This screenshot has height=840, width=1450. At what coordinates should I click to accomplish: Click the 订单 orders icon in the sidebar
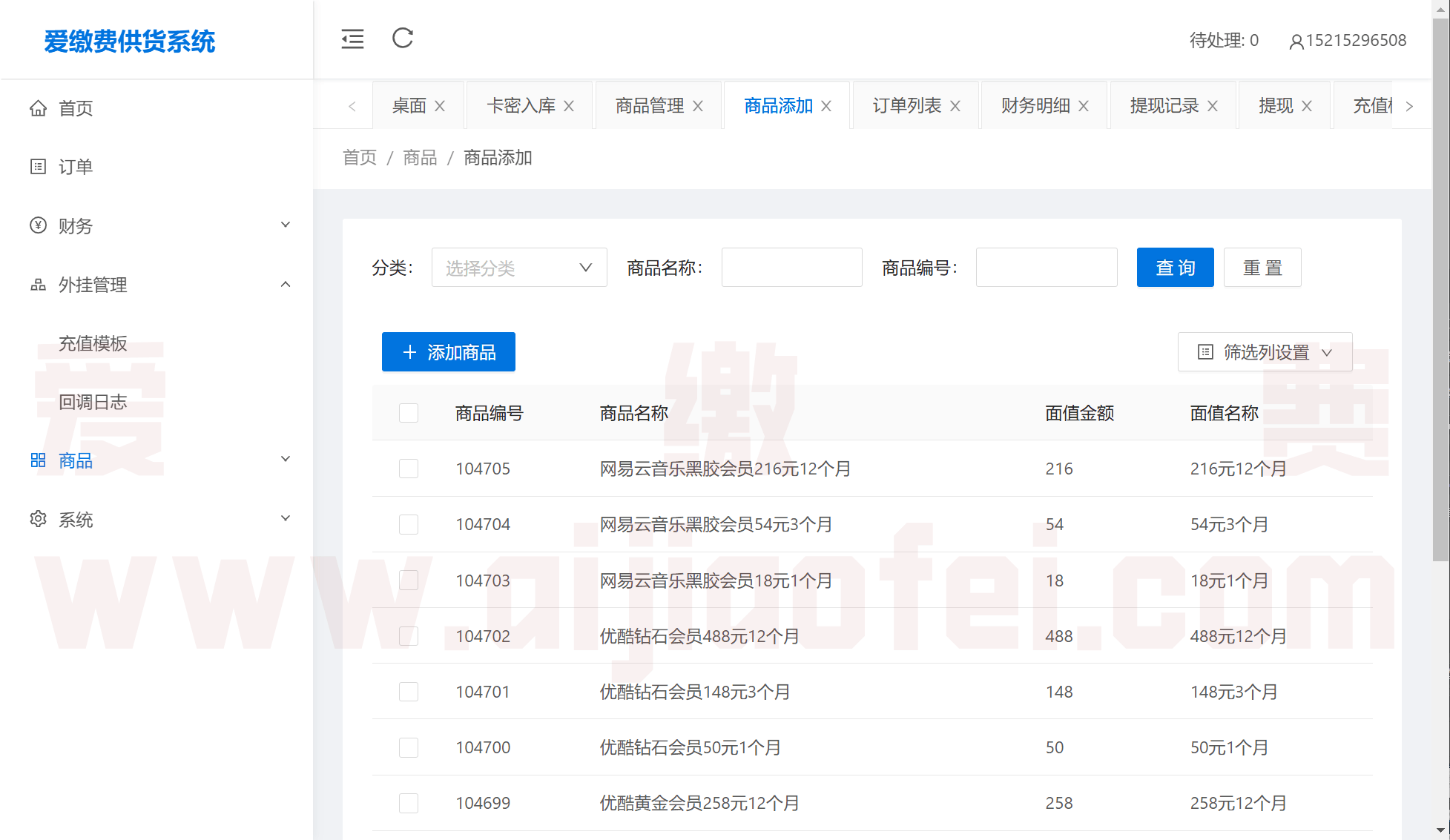[38, 166]
